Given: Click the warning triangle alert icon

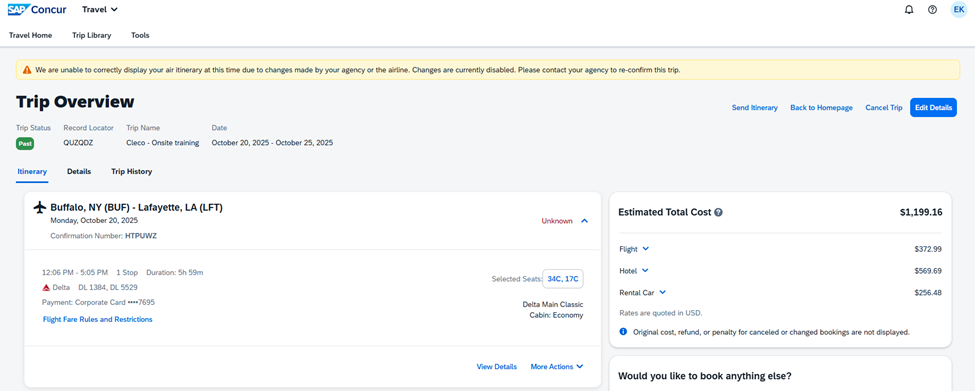Looking at the screenshot, I should point(27,70).
